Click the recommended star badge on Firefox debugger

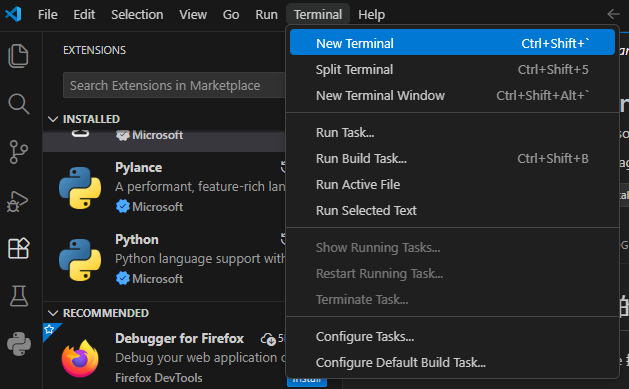coord(49,329)
